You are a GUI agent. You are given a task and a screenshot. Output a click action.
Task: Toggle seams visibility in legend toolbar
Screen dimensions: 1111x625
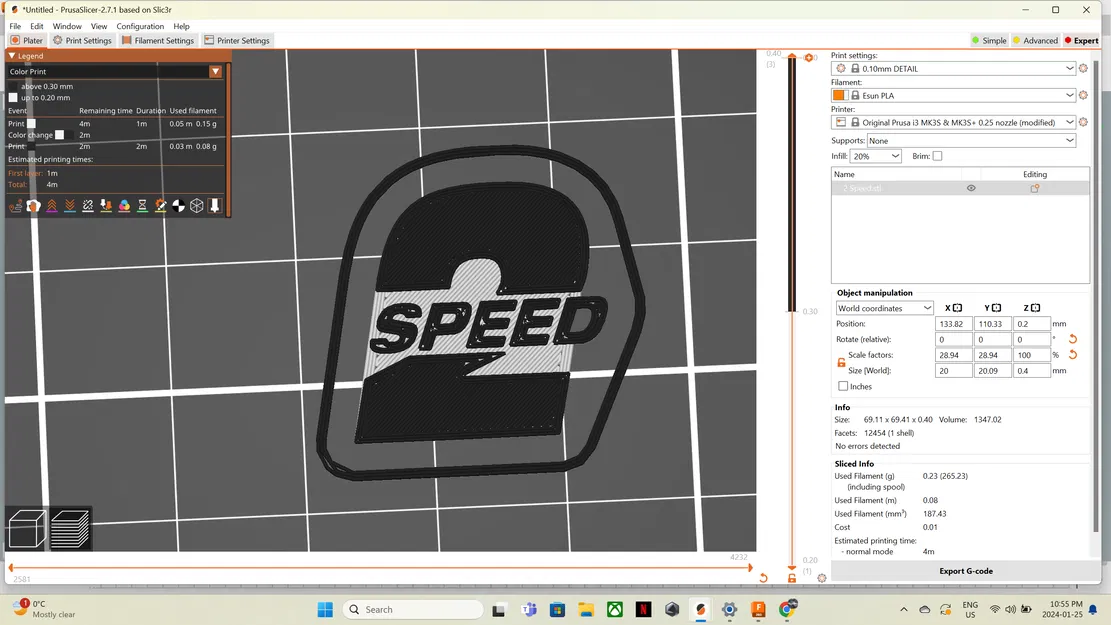88,205
